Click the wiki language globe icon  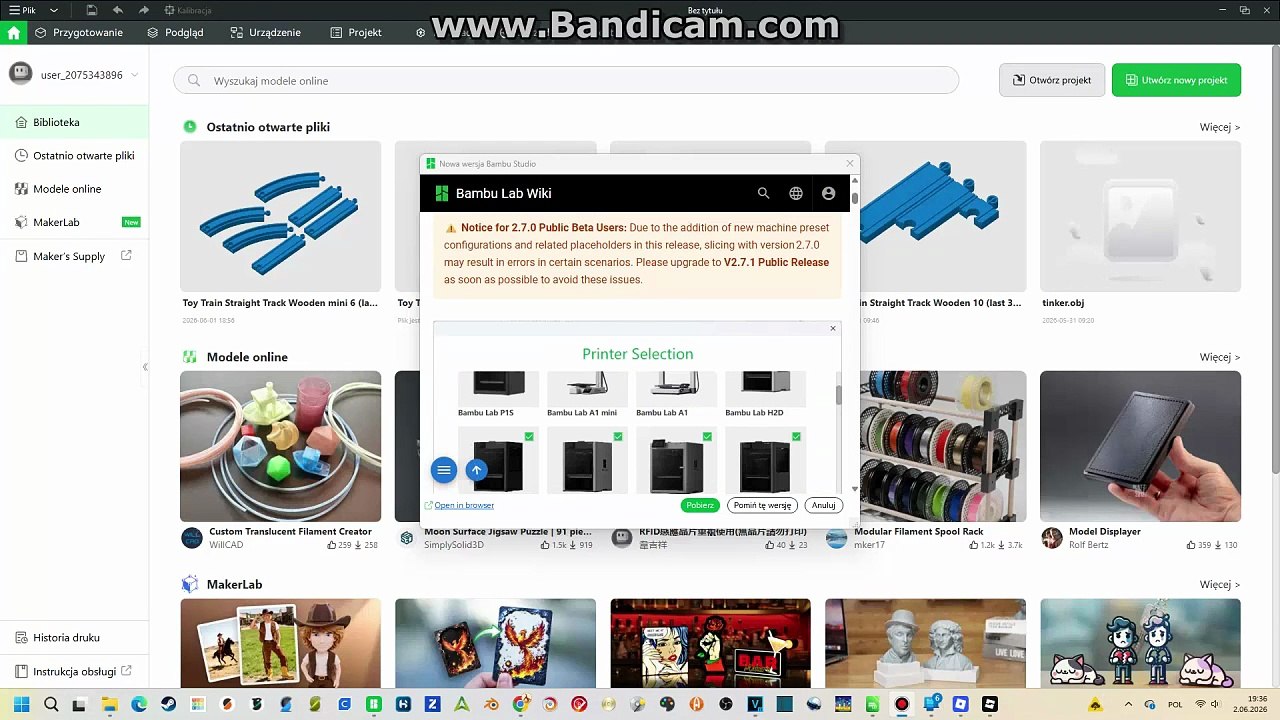[x=796, y=193]
